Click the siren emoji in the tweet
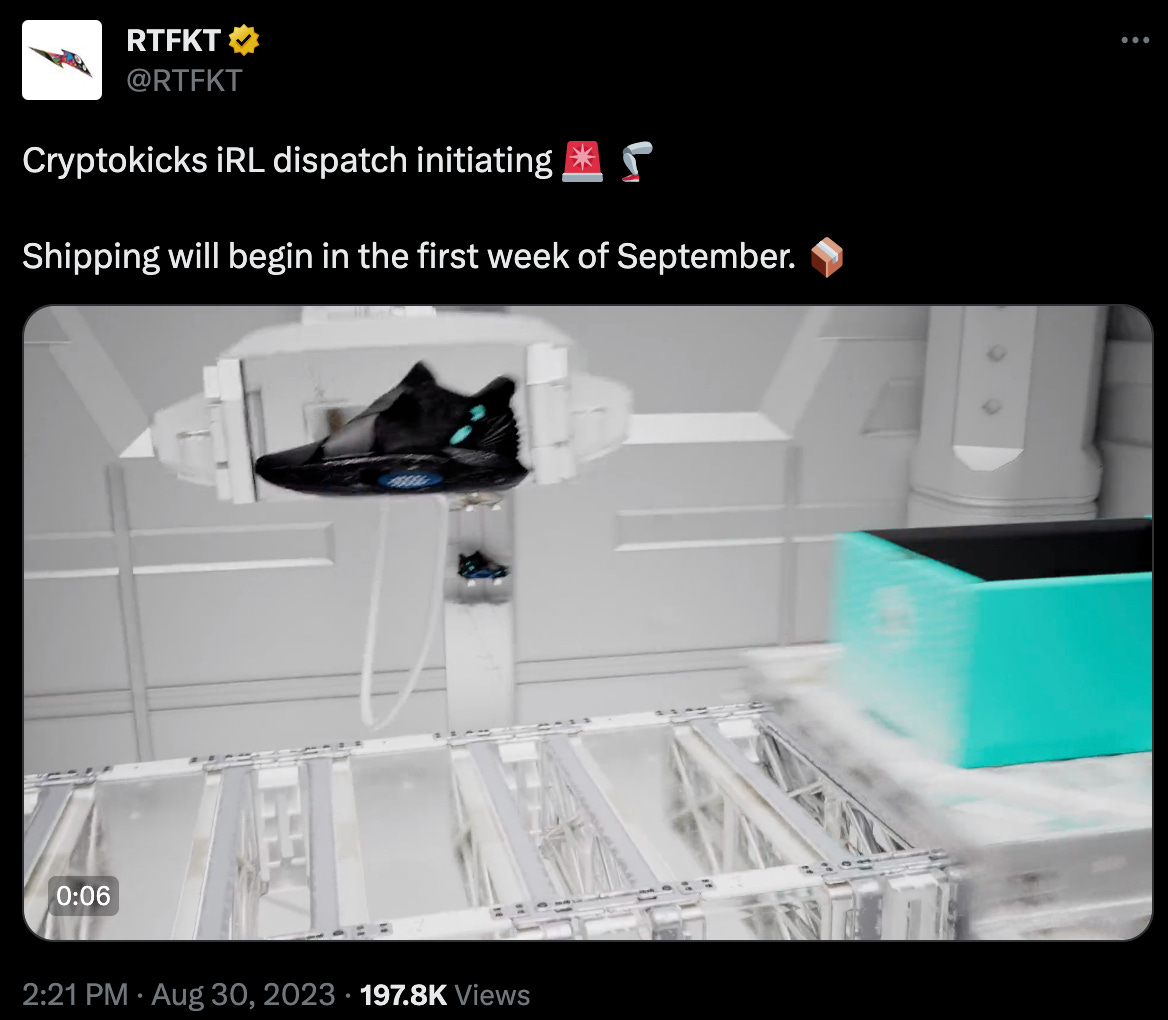The width and height of the screenshot is (1168, 1020). 582,161
